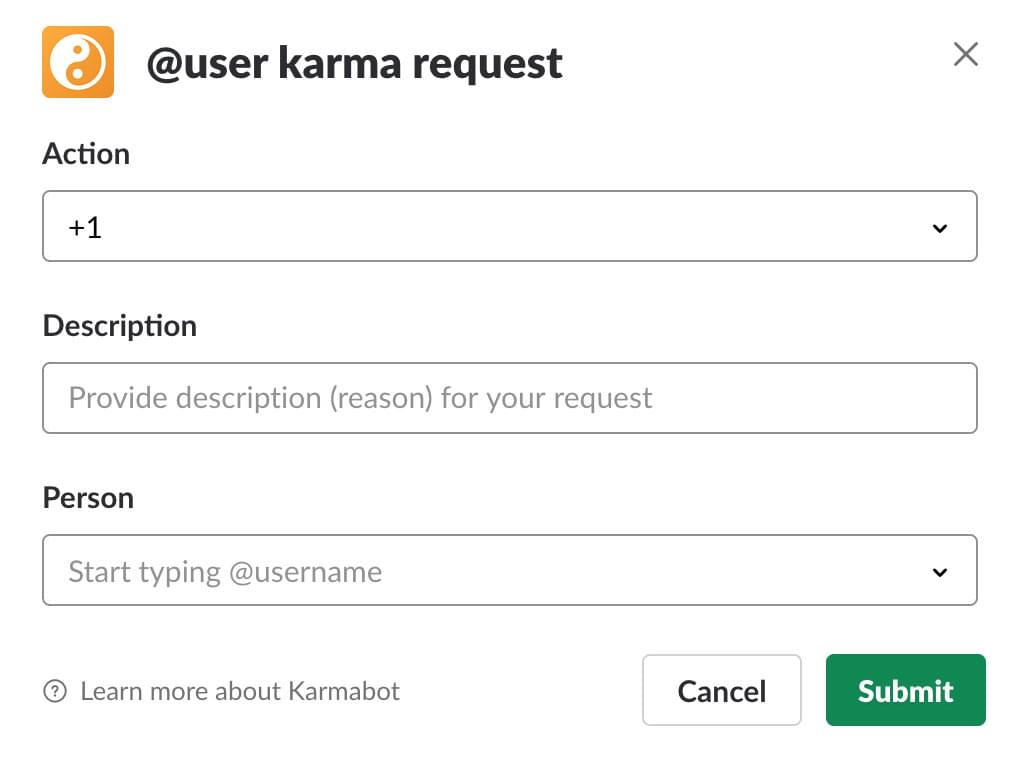Expand the Person username selector
This screenshot has width=1026, height=760.
point(510,570)
